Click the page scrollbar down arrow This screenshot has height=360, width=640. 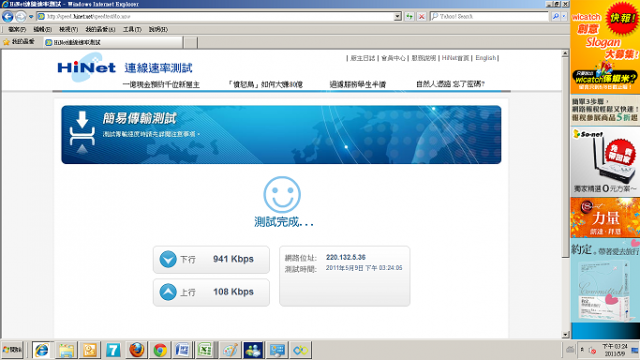click(565, 335)
